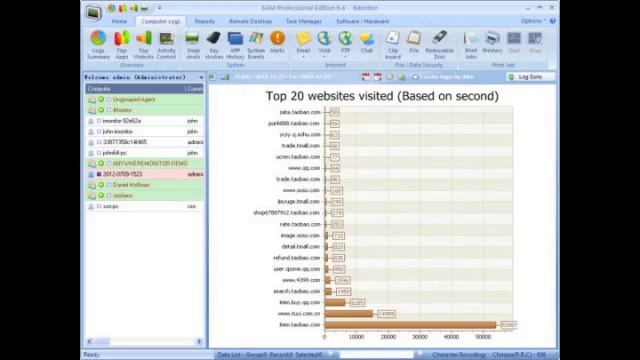This screenshot has height=360, width=640.
Task: Tick the checkbox for john64-pc
Action: tap(99, 153)
